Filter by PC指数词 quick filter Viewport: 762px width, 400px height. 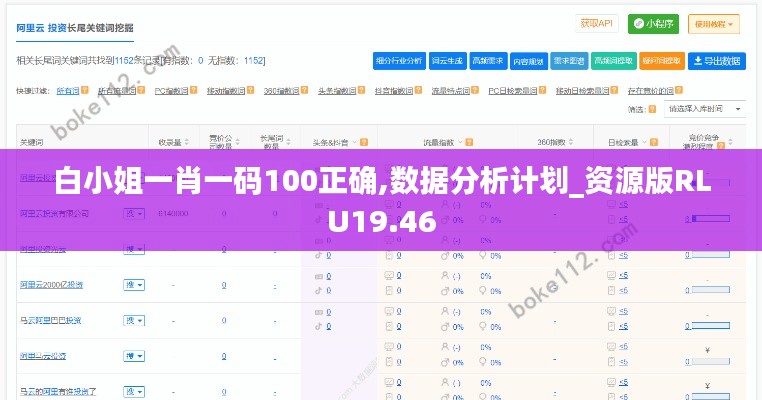(x=172, y=90)
